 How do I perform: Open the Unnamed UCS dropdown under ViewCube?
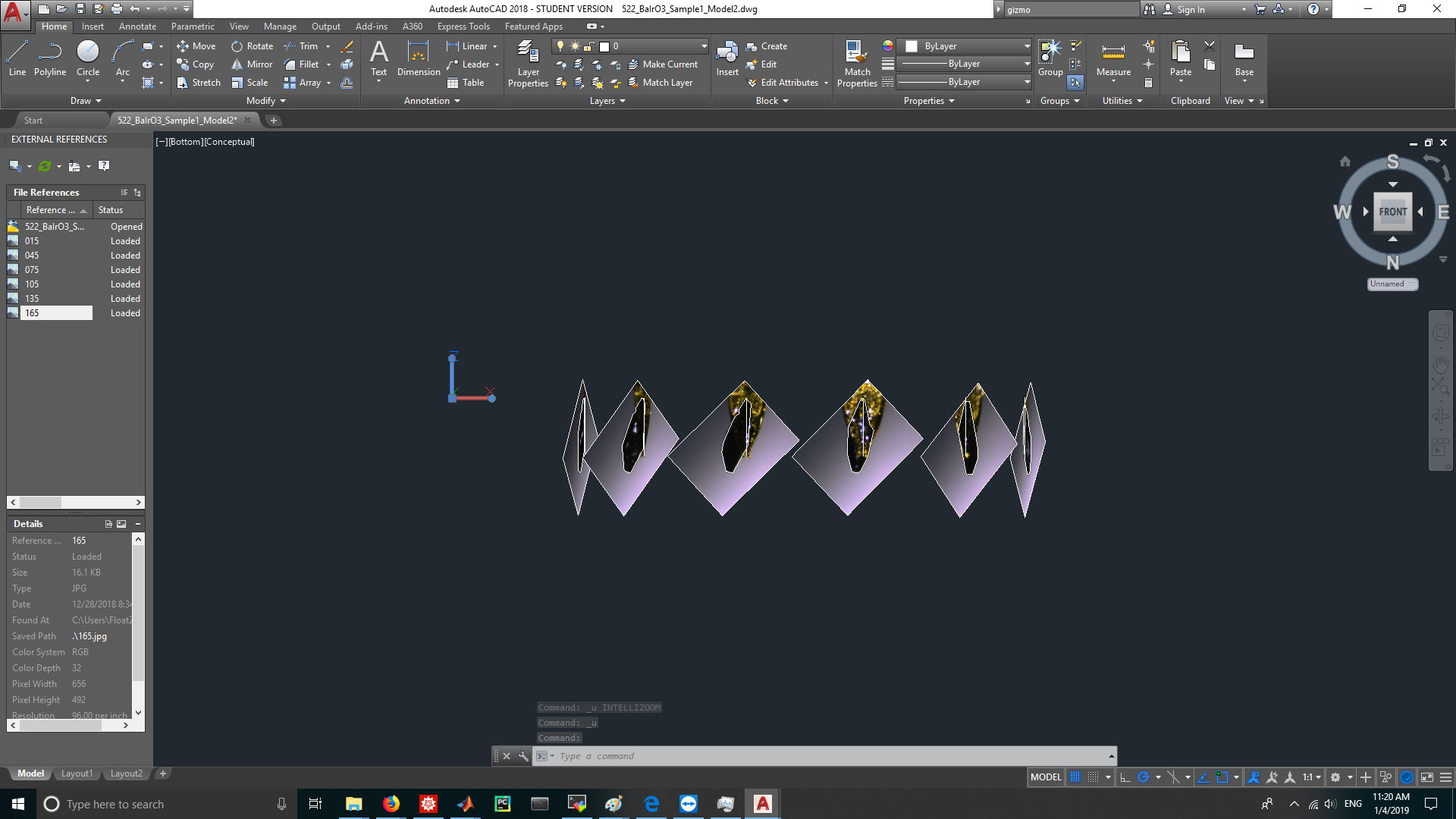(1392, 284)
